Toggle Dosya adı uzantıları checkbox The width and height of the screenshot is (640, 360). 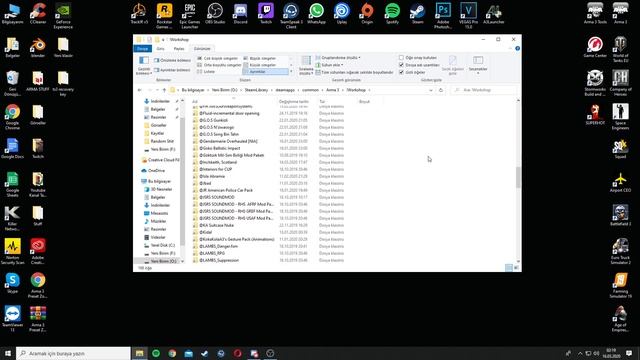pyautogui.click(x=401, y=65)
